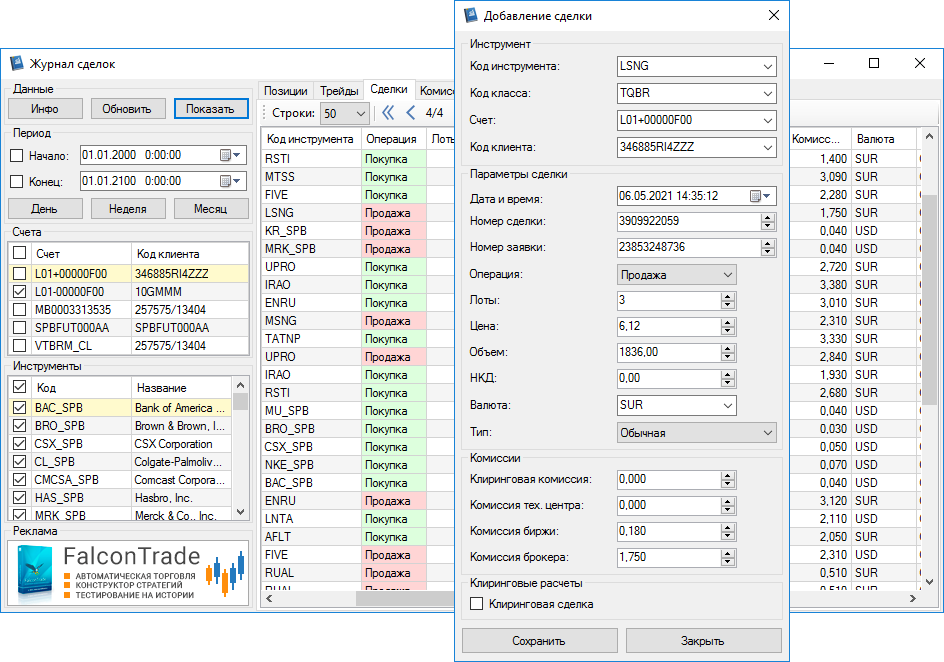Increase the Лоты value with its up arrow
The width and height of the screenshot is (944, 662).
[728, 297]
